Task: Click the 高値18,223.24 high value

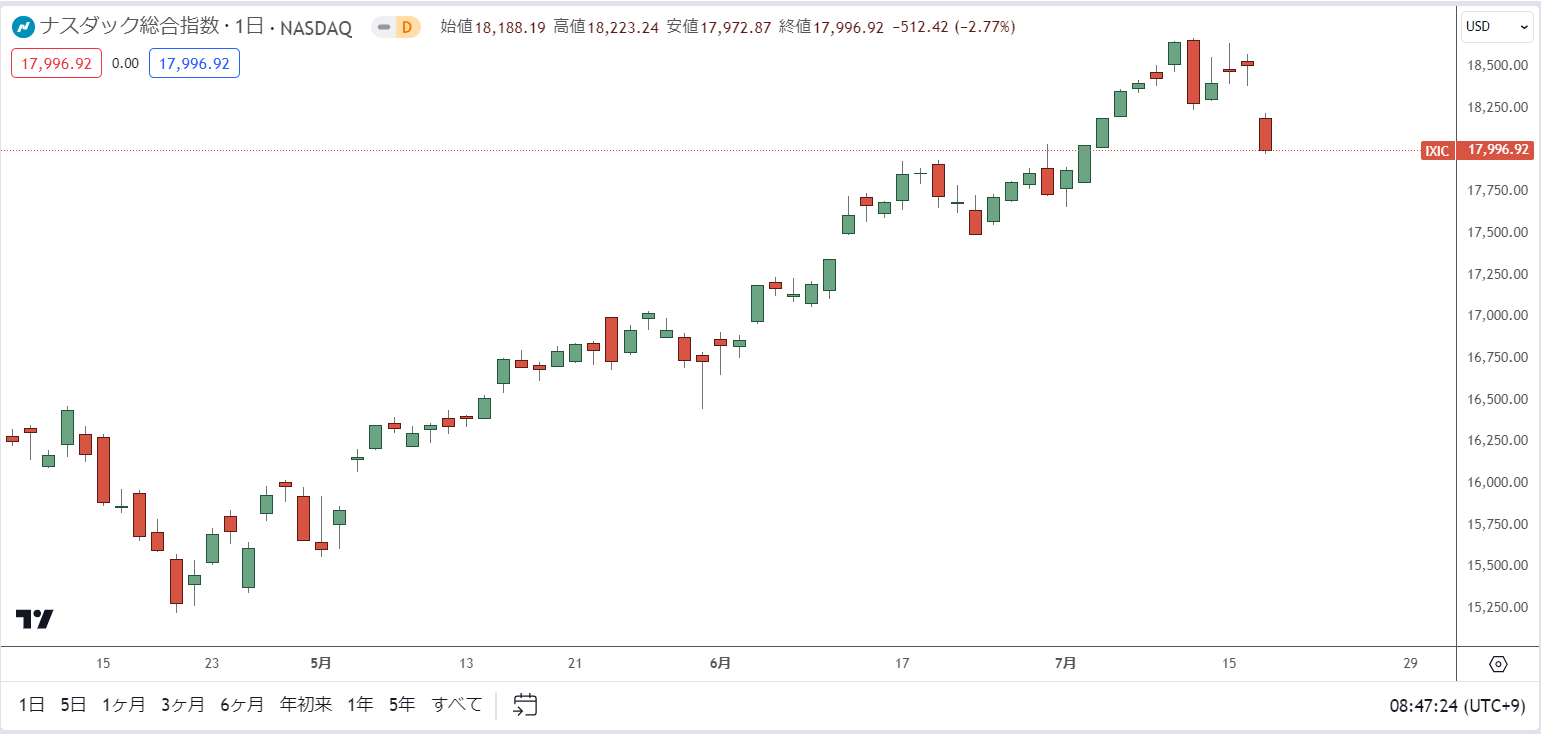Action: coord(605,27)
